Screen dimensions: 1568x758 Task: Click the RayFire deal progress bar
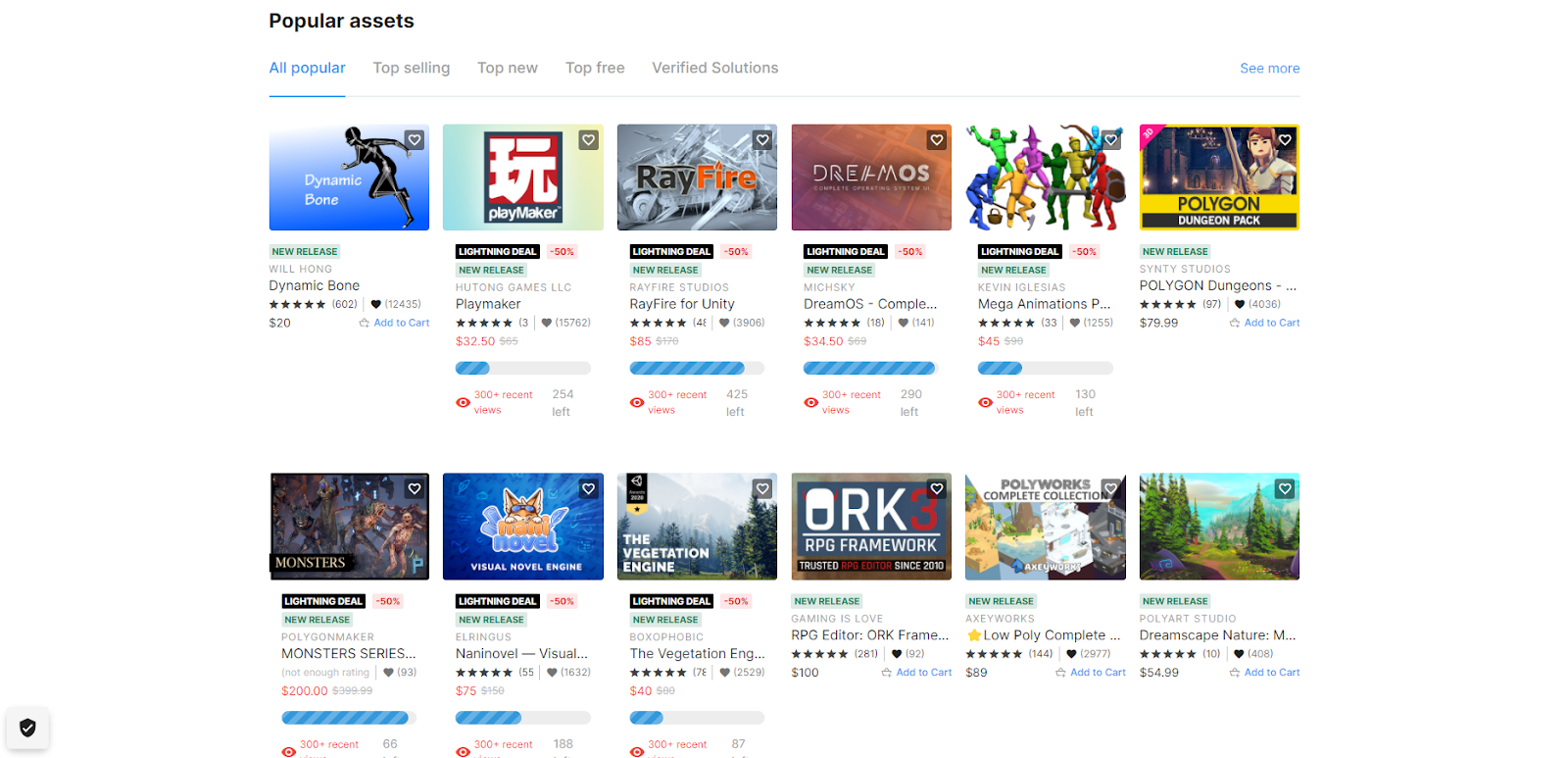[x=697, y=369]
